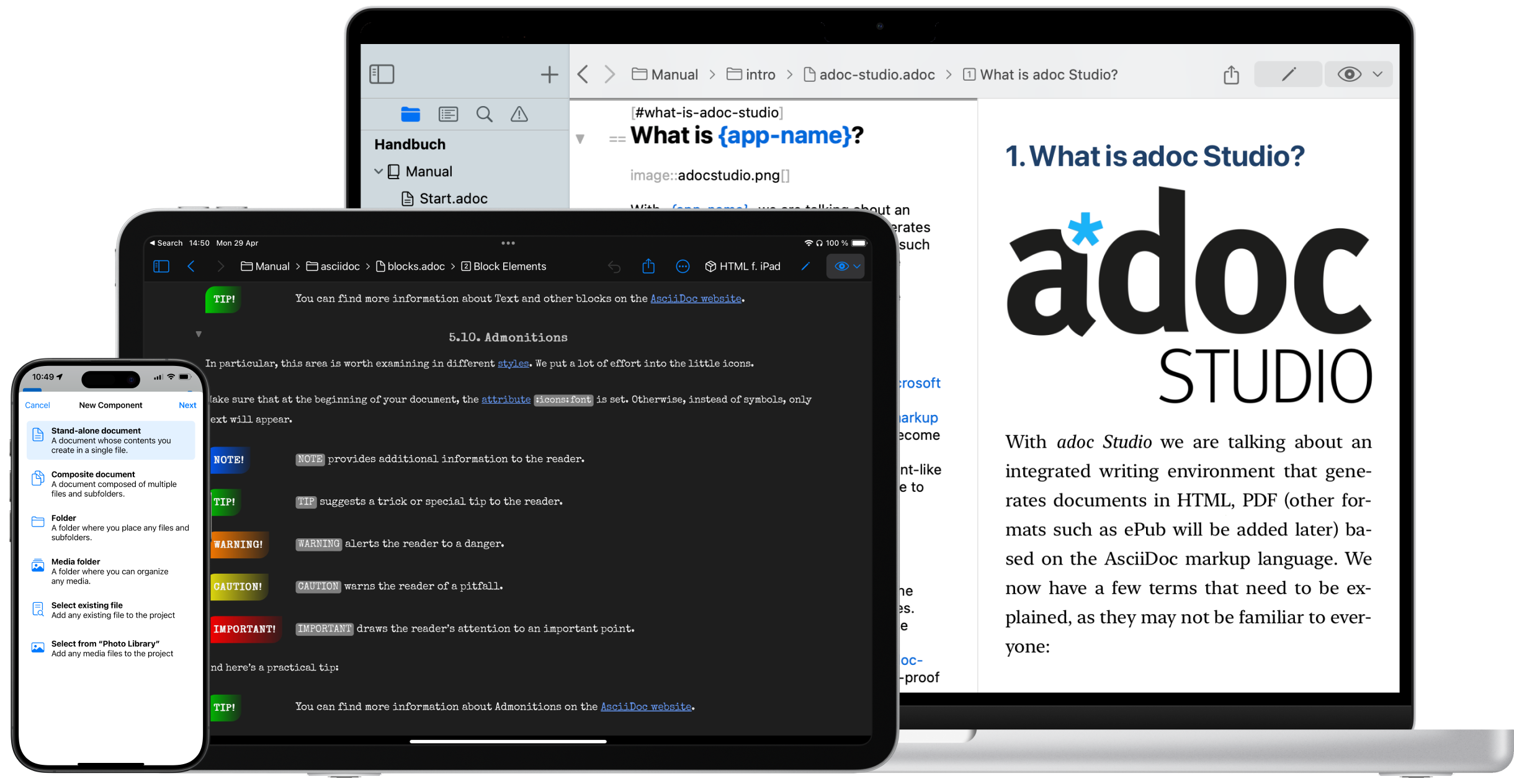This screenshot has width=1514, height=784.
Task: Click the What is adoc Studio? breadcrumb
Action: (1041, 75)
